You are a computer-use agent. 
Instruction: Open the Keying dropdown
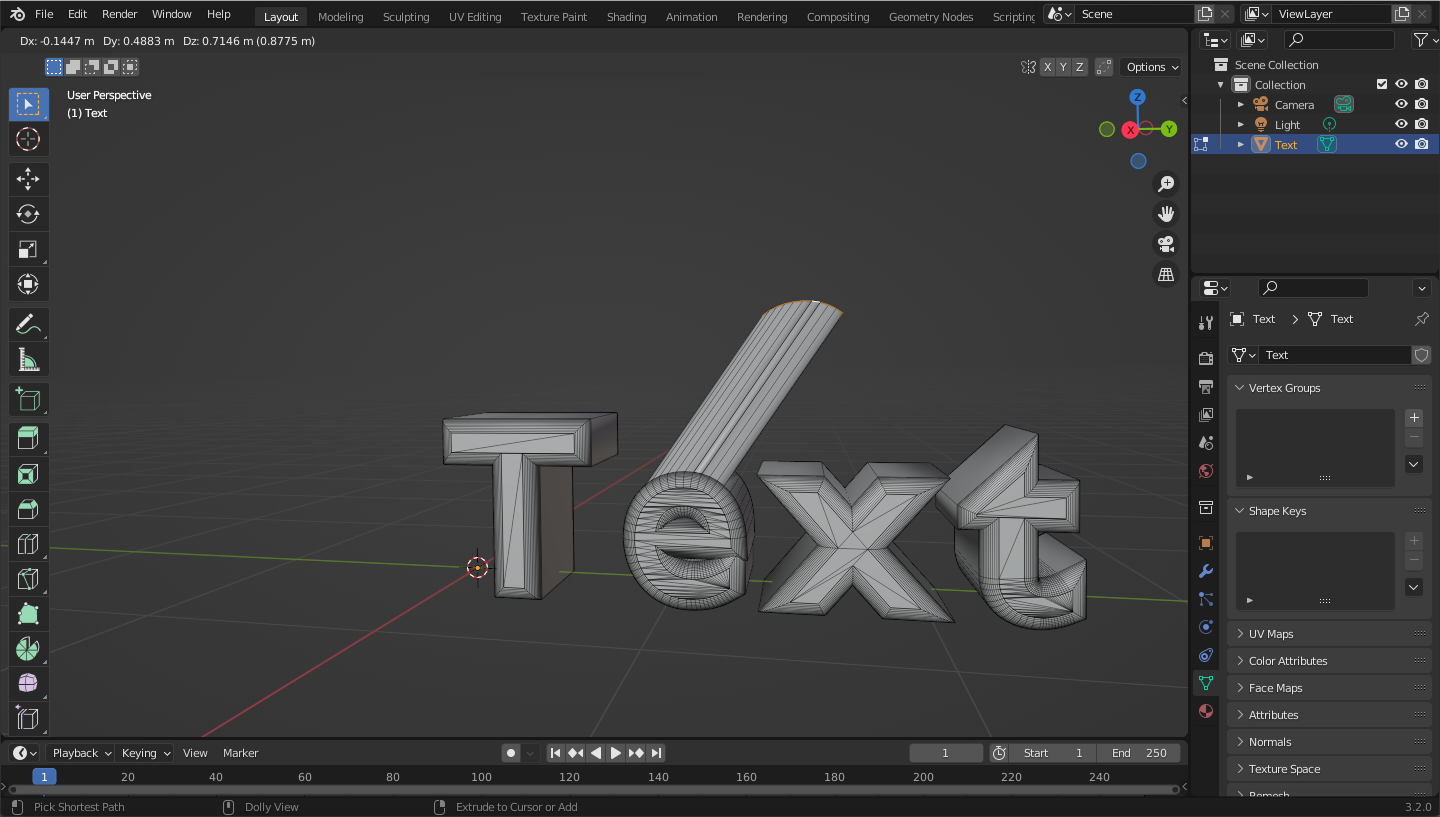(145, 753)
